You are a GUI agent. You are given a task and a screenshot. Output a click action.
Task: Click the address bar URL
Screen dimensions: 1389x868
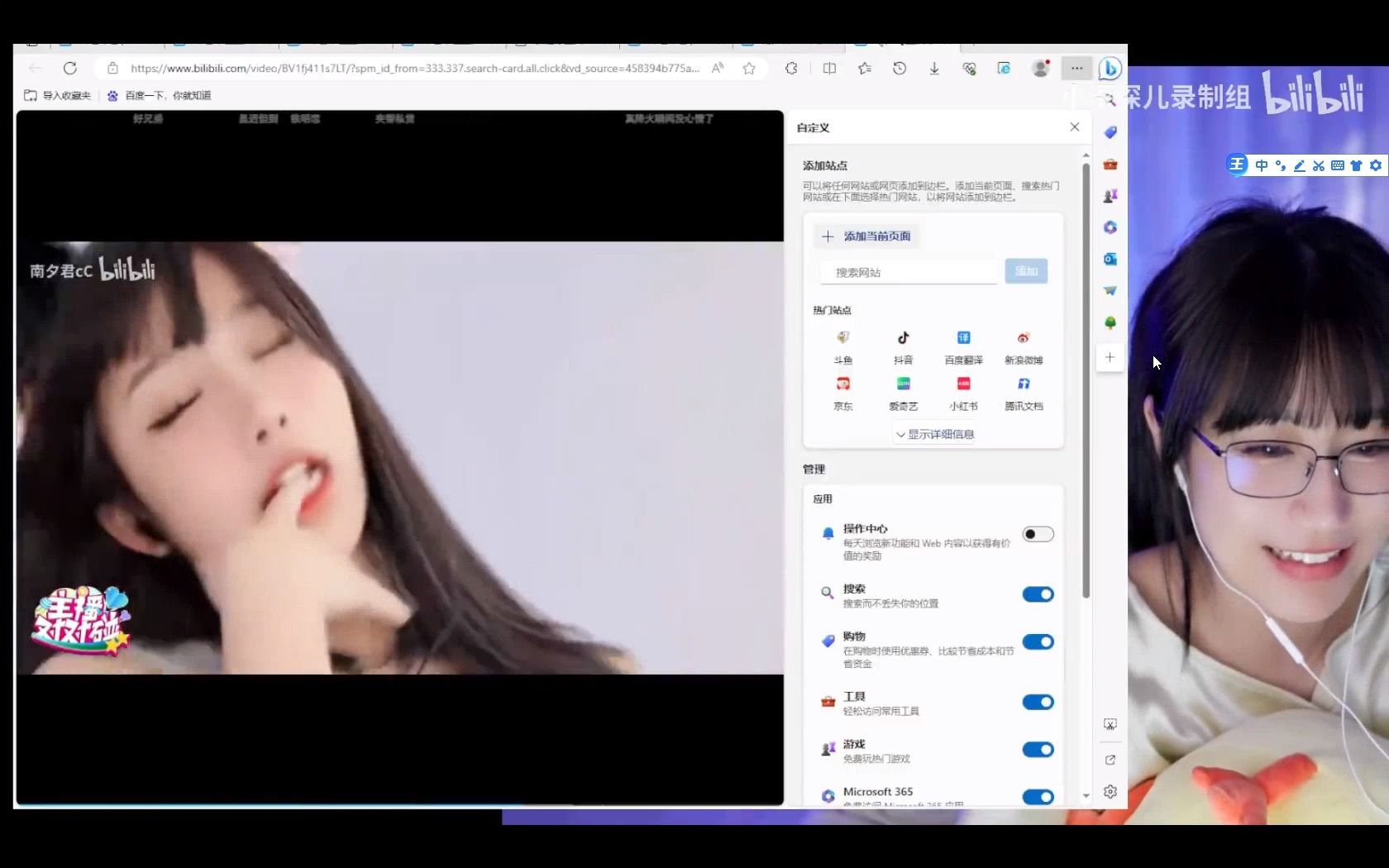click(x=414, y=69)
